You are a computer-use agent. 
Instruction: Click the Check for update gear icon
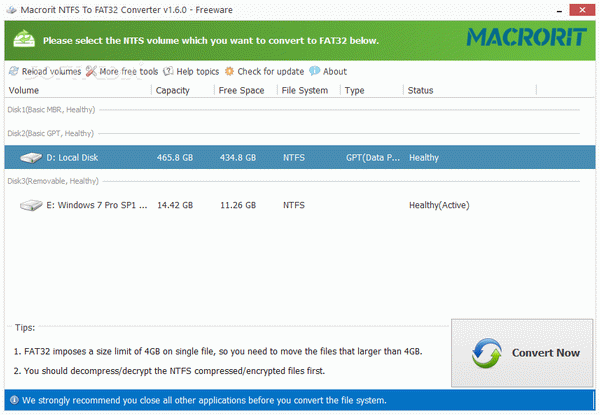tap(229, 71)
